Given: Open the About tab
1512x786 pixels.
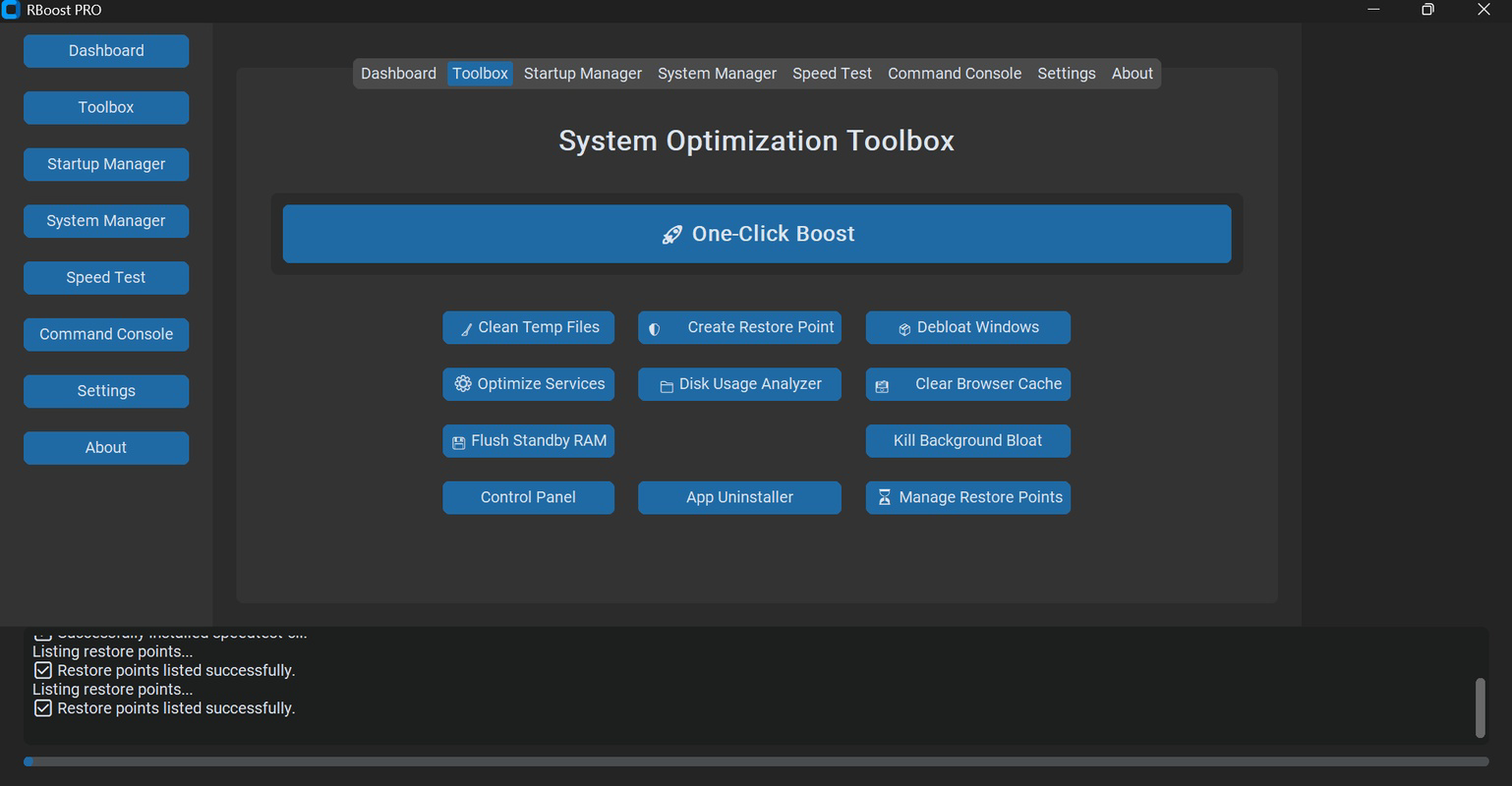Looking at the screenshot, I should point(1133,74).
